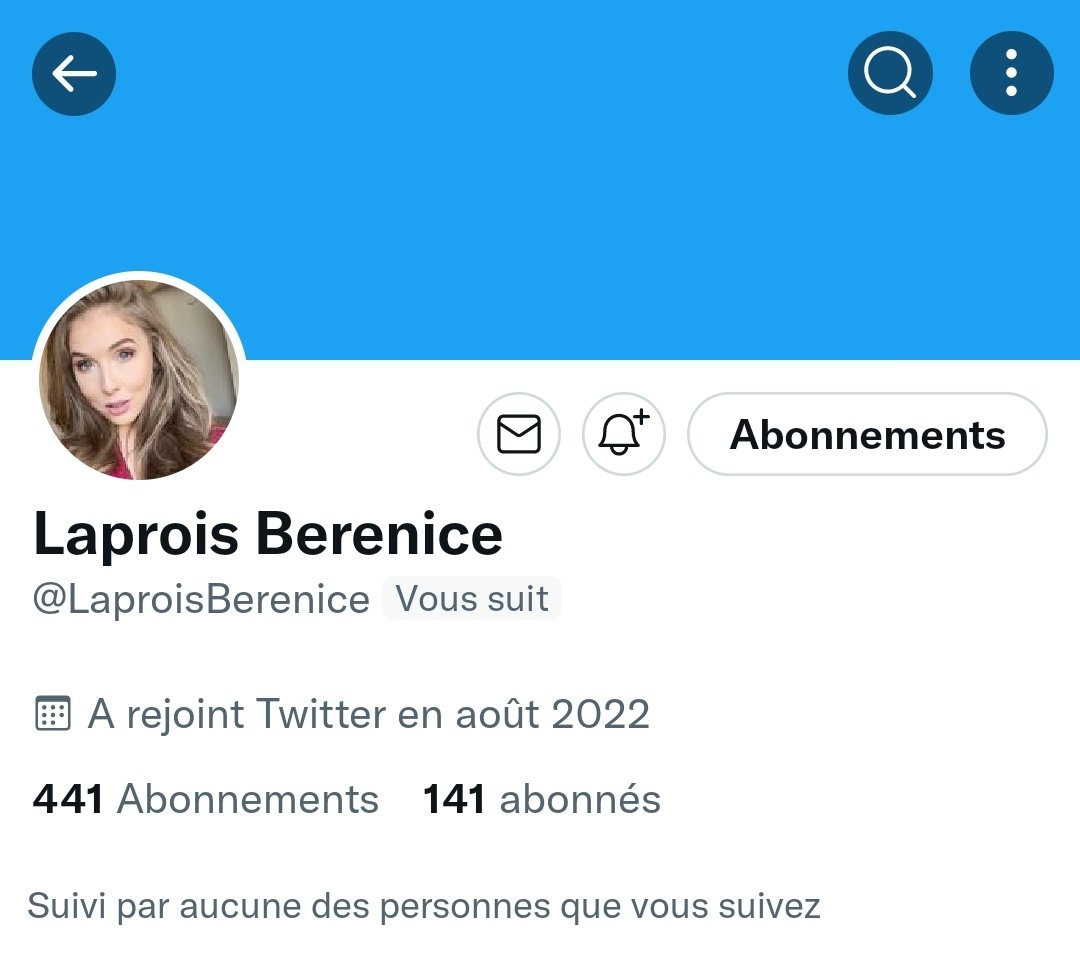This screenshot has height=965, width=1080.
Task: Click the calendar icon beside join date
Action: click(52, 714)
